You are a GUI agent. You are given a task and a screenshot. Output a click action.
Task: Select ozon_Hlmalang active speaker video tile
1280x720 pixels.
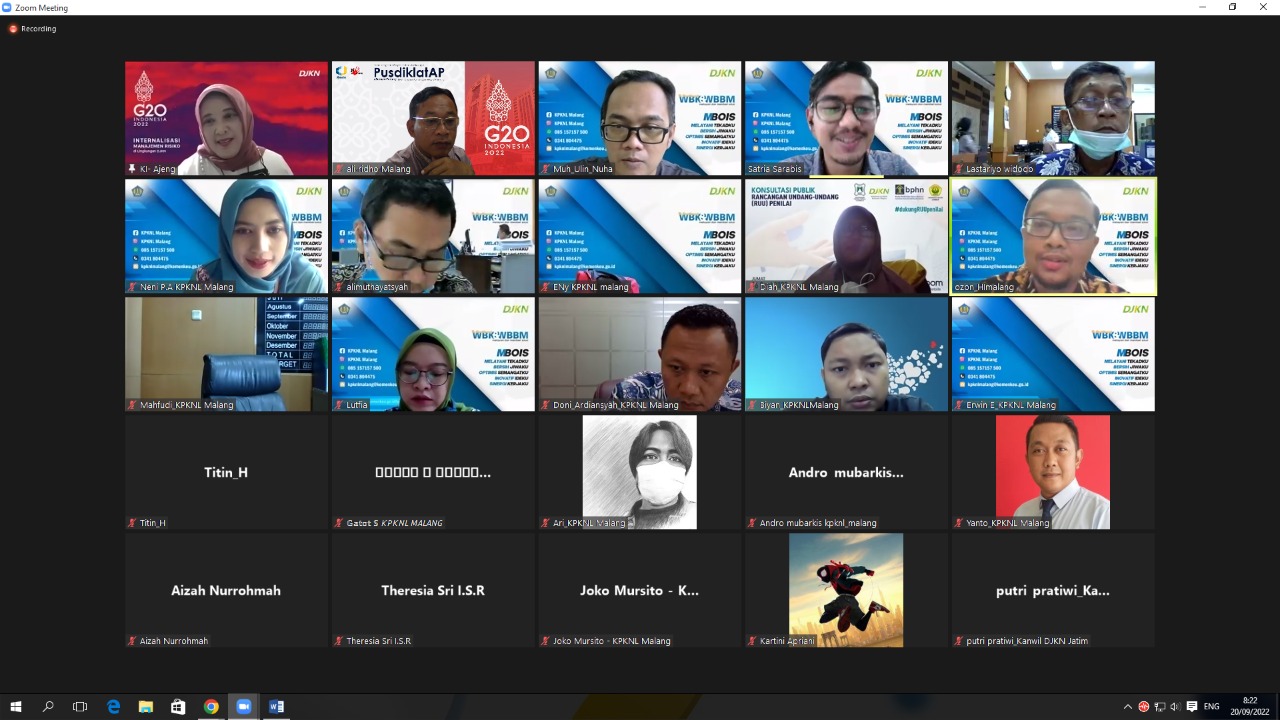[x=1053, y=236]
